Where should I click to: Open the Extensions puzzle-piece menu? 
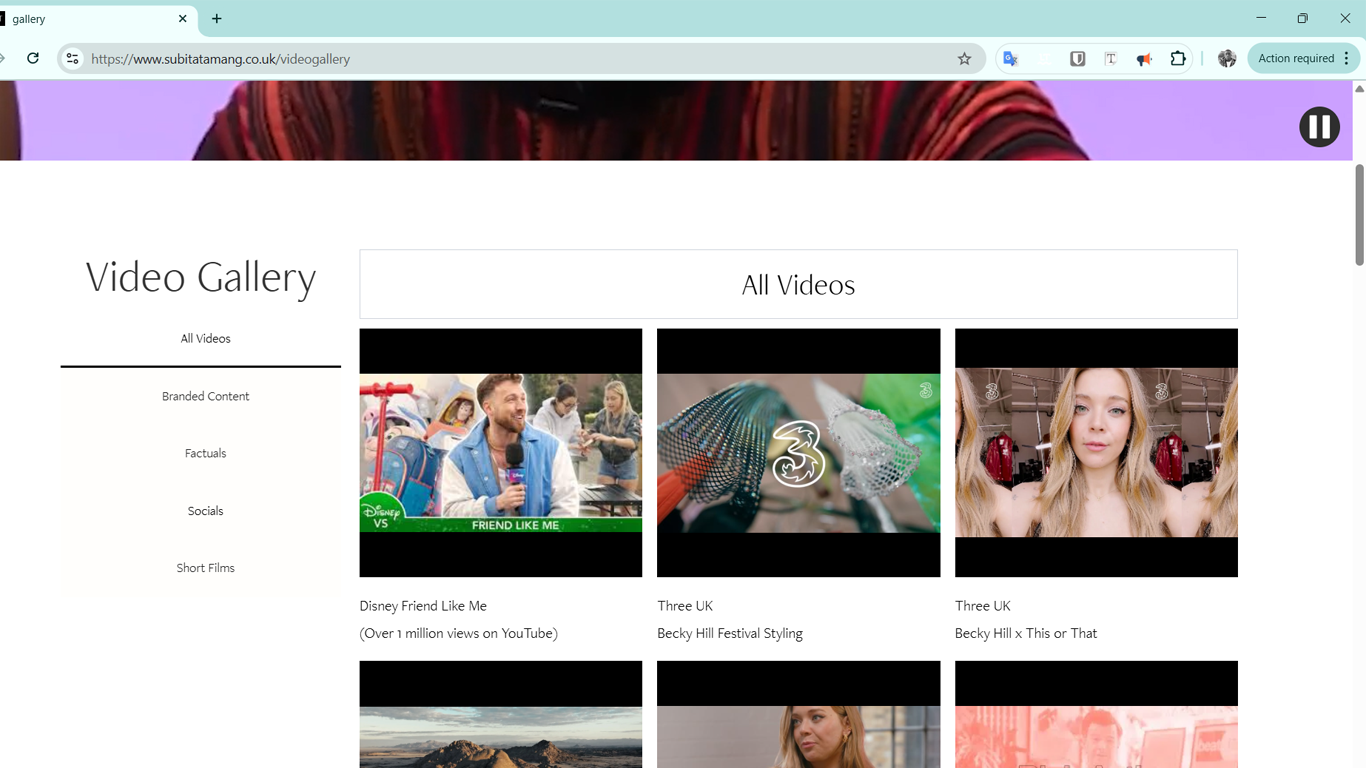tap(1178, 59)
